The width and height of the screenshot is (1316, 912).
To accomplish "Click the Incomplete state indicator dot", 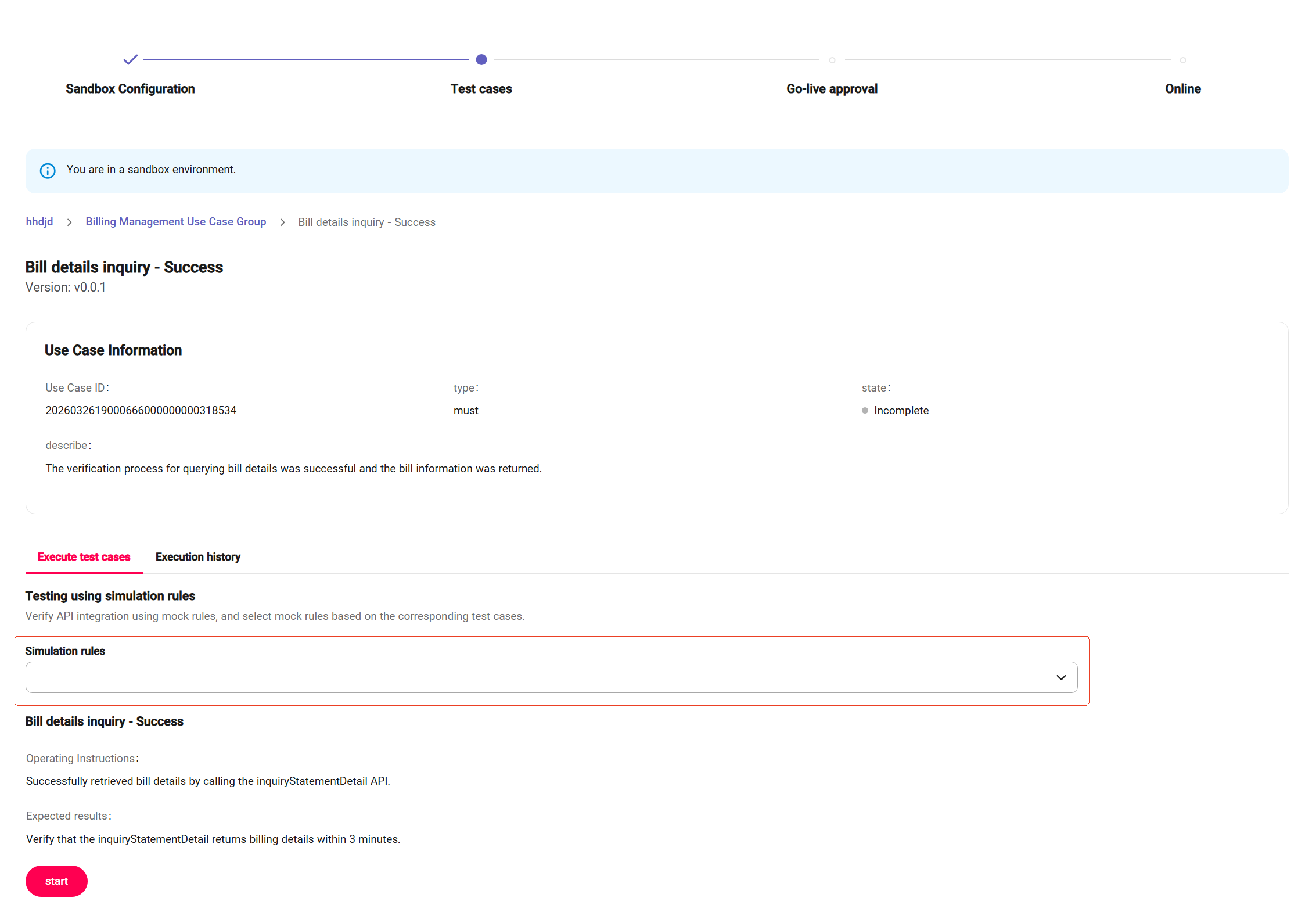I will (865, 411).
